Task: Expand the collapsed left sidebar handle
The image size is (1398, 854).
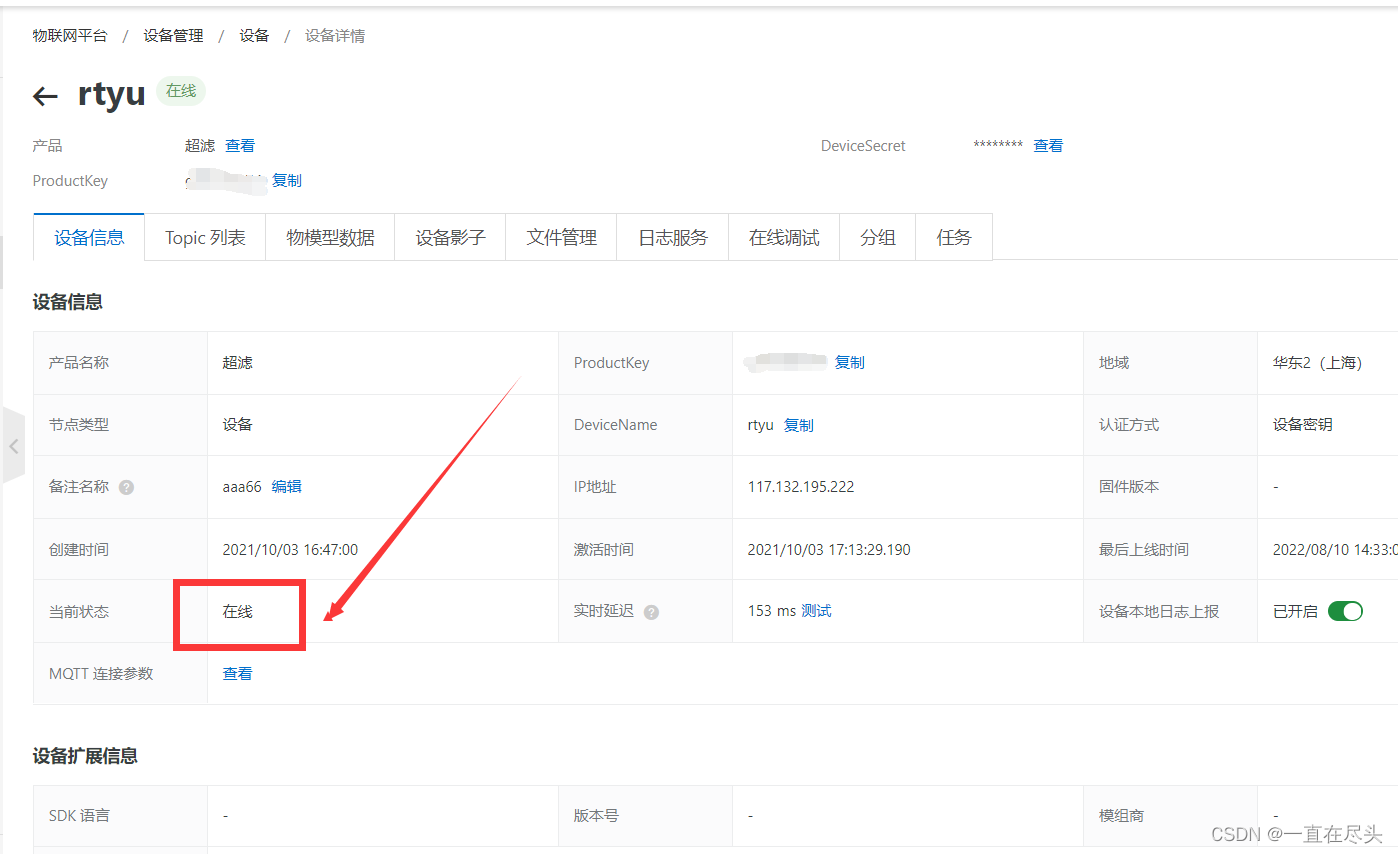Action: [x=13, y=446]
